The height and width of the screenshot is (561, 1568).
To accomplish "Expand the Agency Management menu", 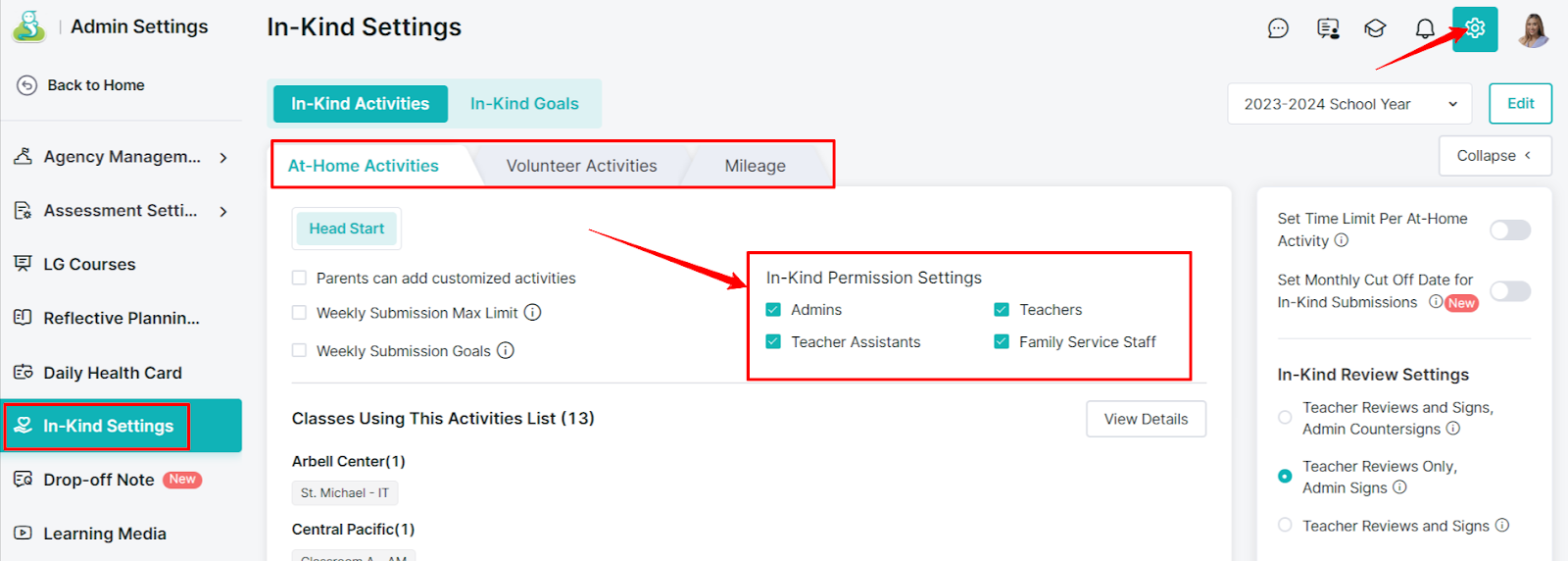I will [224, 157].
